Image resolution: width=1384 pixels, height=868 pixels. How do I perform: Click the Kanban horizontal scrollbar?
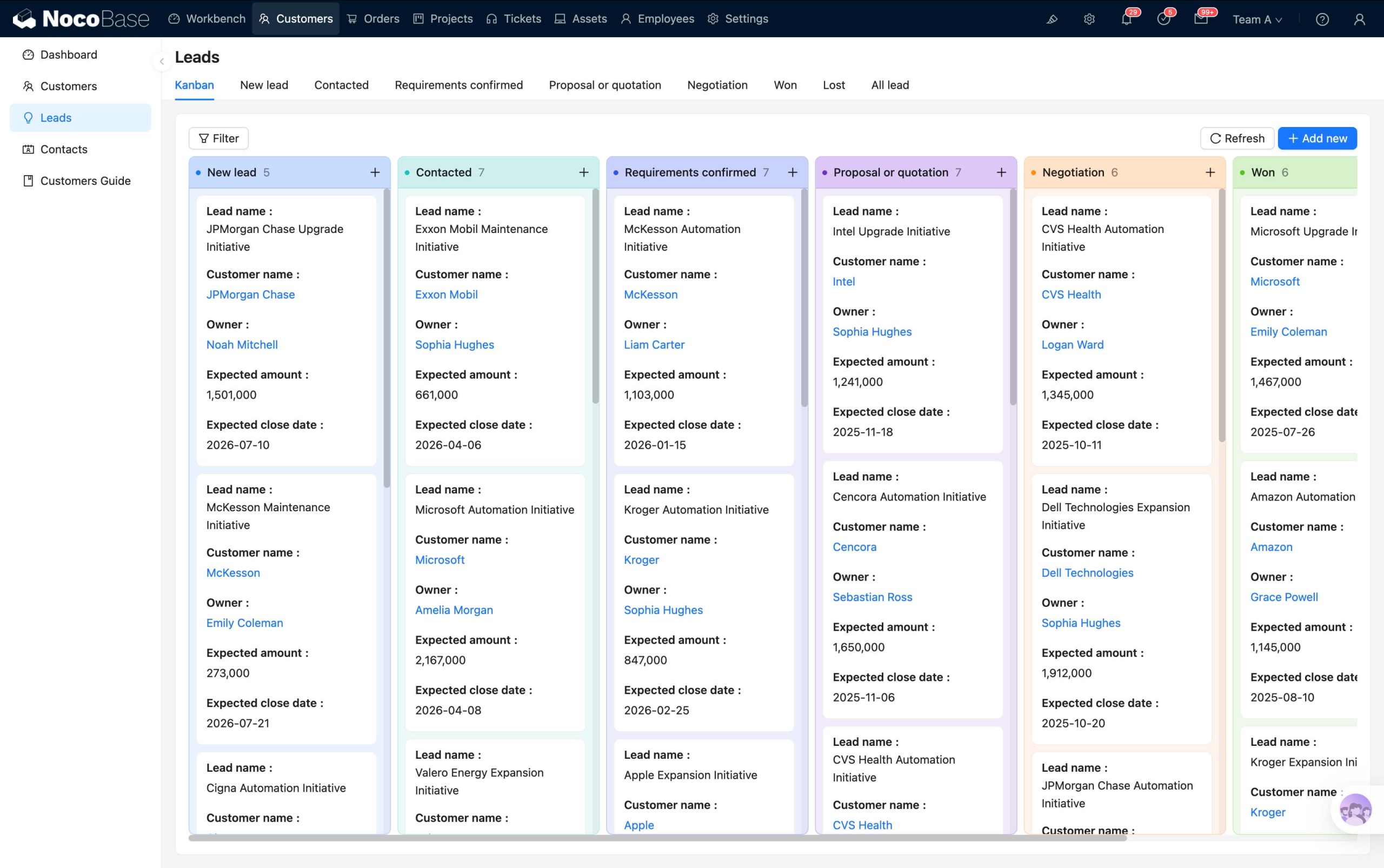click(x=657, y=838)
